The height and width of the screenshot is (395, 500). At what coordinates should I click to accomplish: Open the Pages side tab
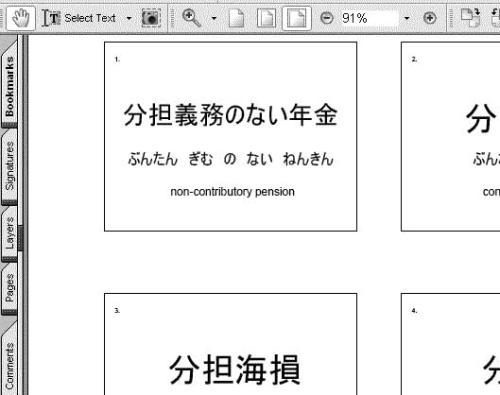pyautogui.click(x=9, y=288)
